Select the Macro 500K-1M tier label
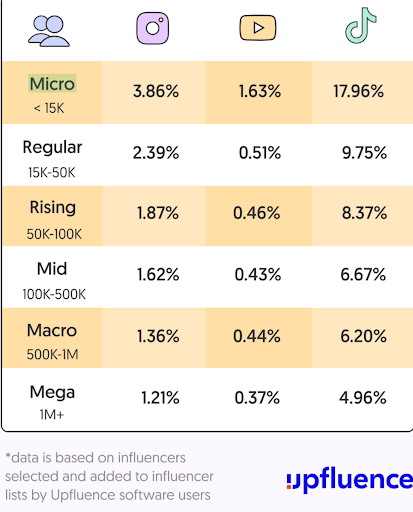The height and width of the screenshot is (512, 413). point(52,341)
